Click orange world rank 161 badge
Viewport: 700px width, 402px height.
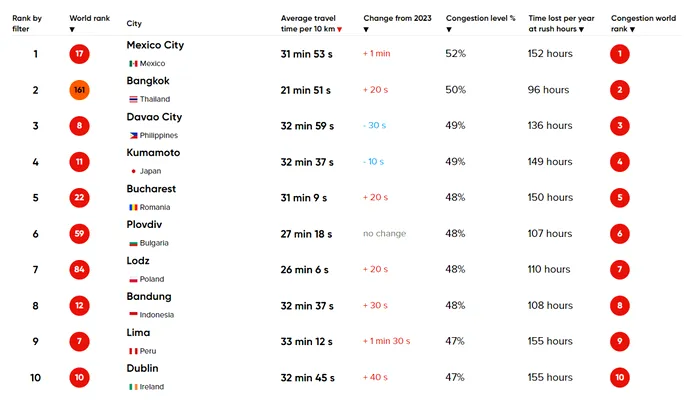pos(80,90)
